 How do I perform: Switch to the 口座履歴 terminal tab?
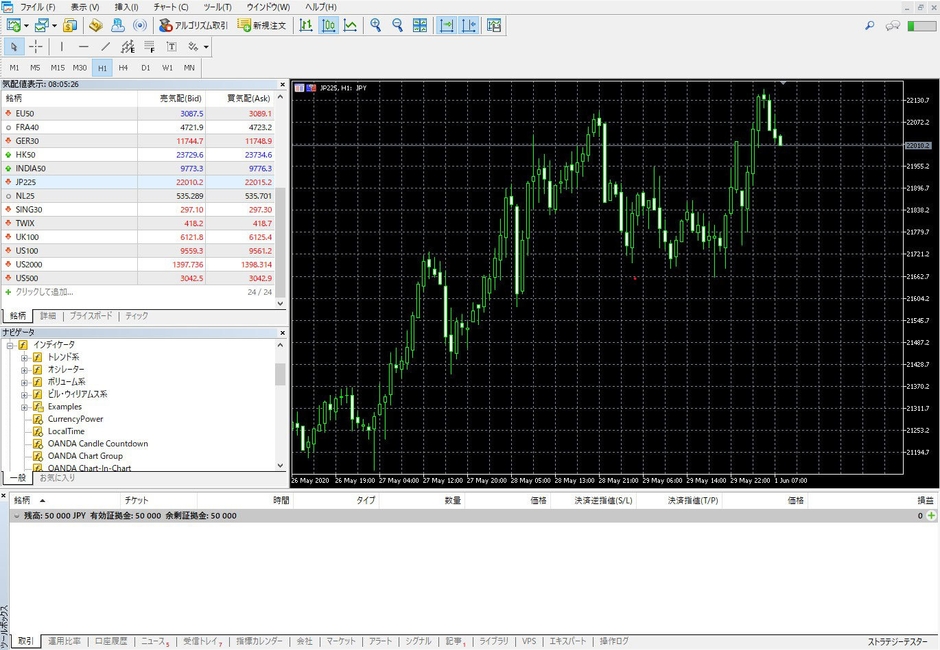pyautogui.click(x=110, y=641)
